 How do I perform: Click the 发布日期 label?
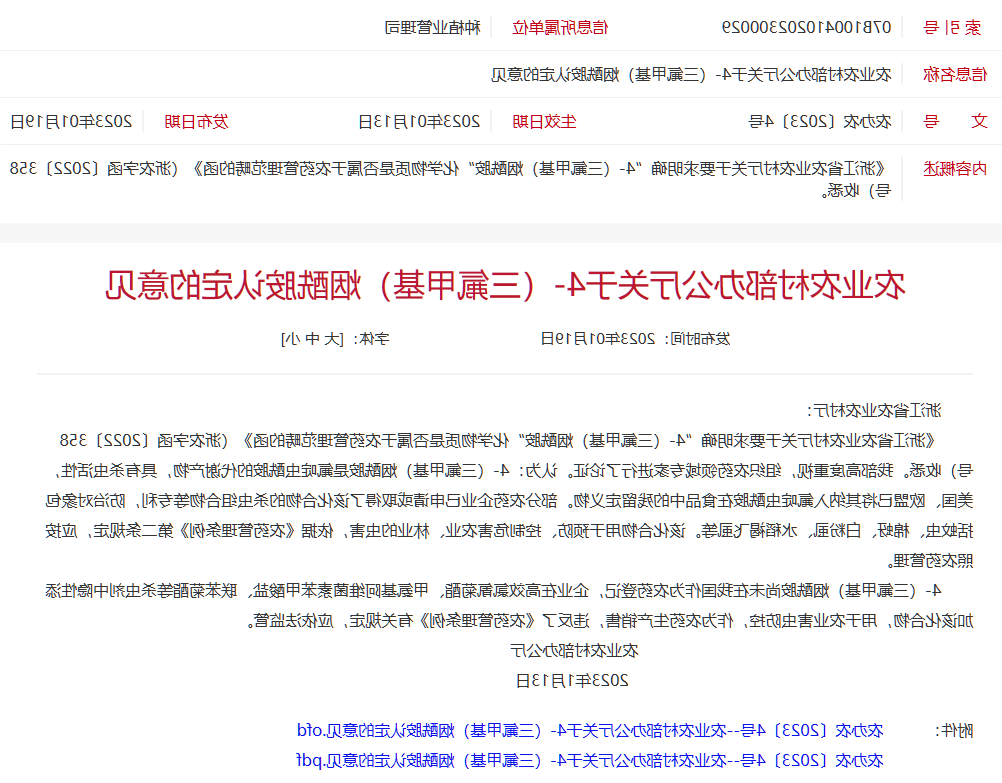pyautogui.click(x=196, y=122)
